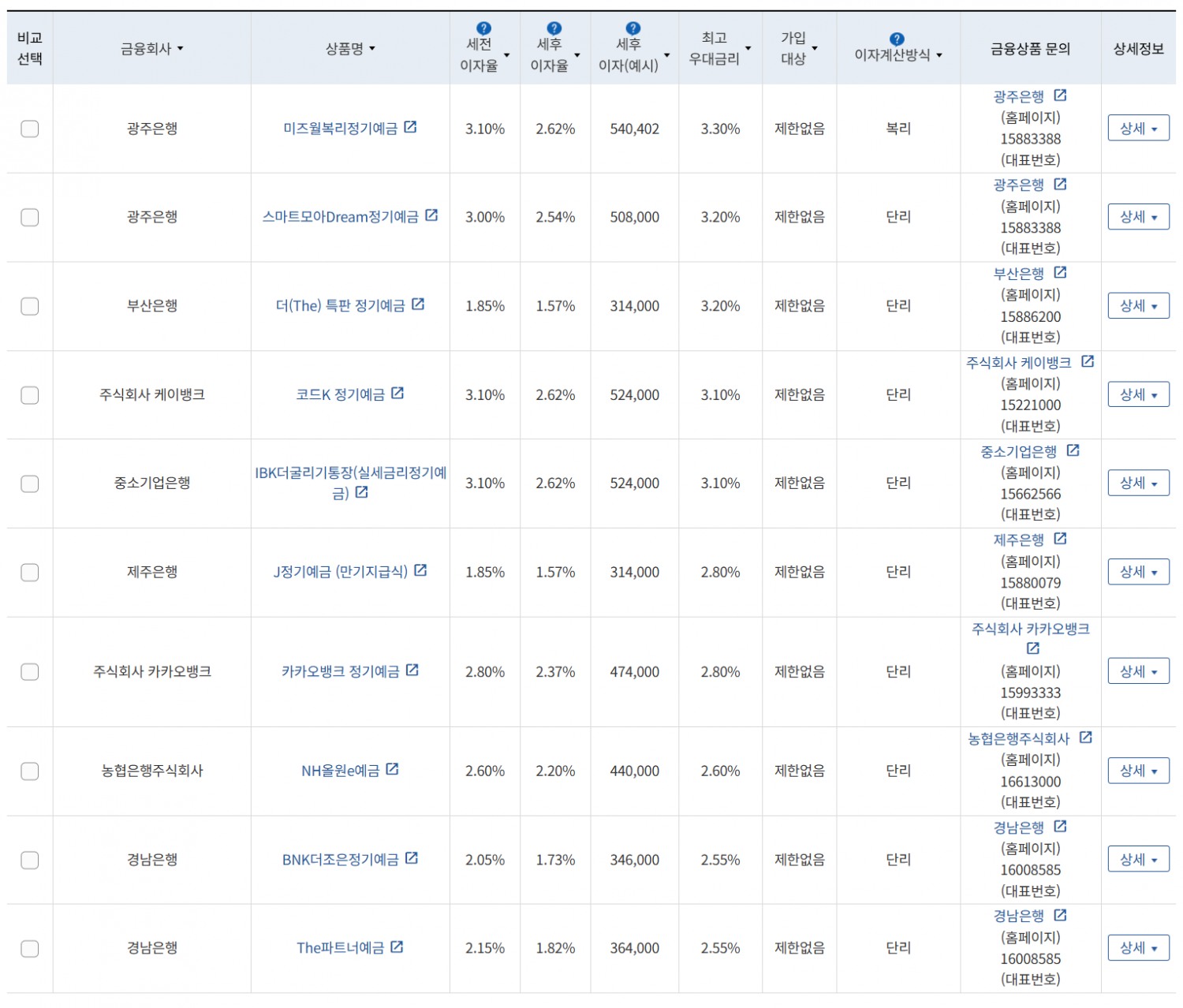Open help icon above 이자계산방식 header
The width and height of the screenshot is (1183, 1008).
[897, 39]
